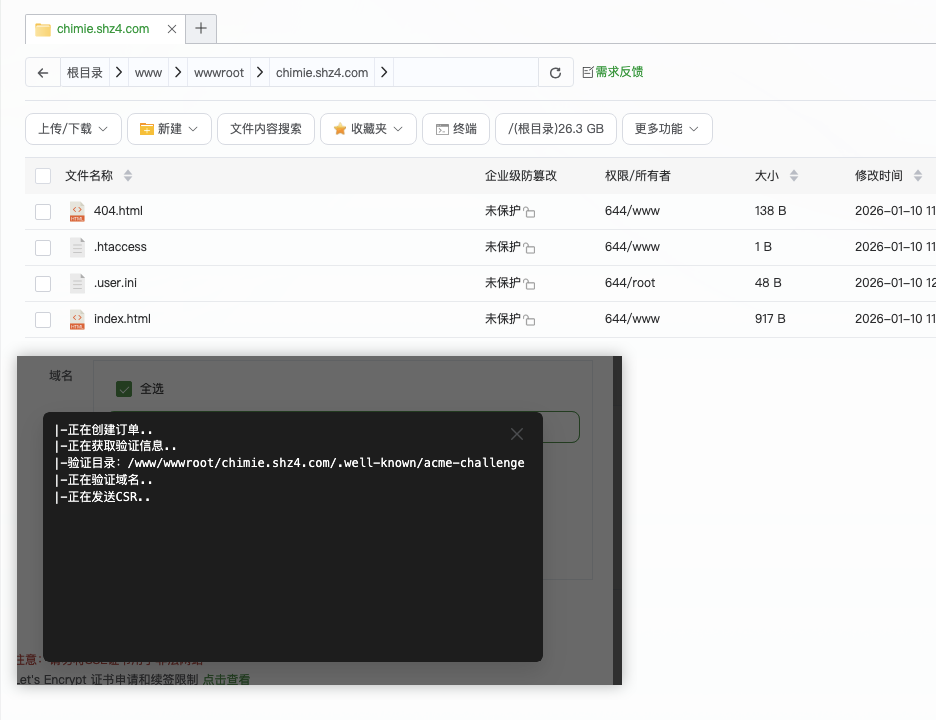
Task: Expand the 更多功能 dropdown
Action: (667, 129)
